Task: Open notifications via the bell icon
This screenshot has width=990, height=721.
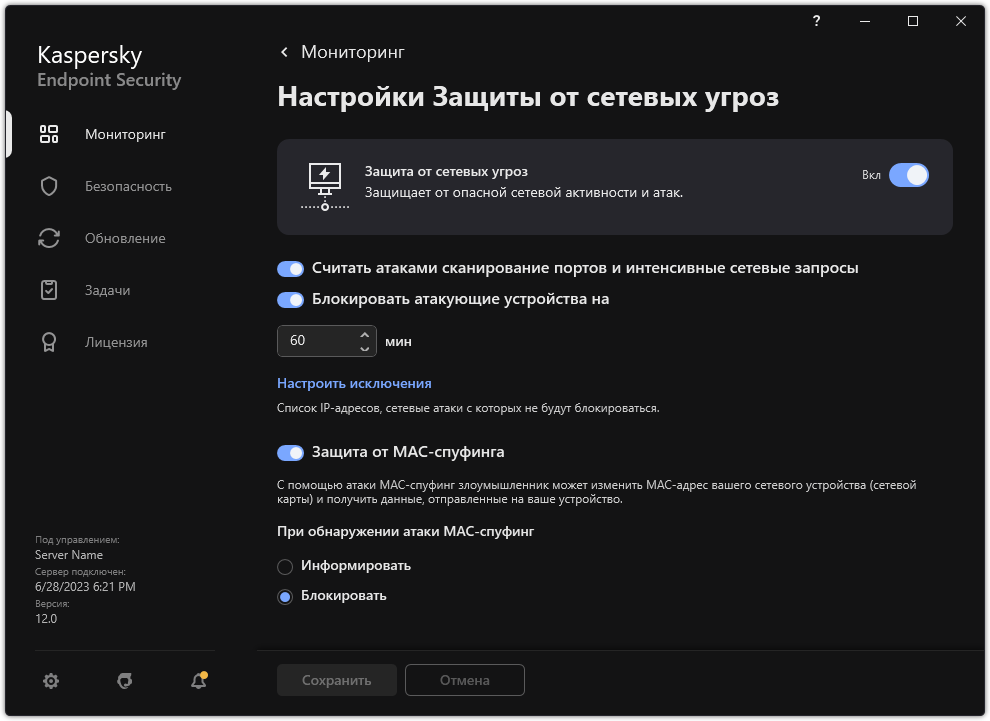Action: [x=197, y=680]
